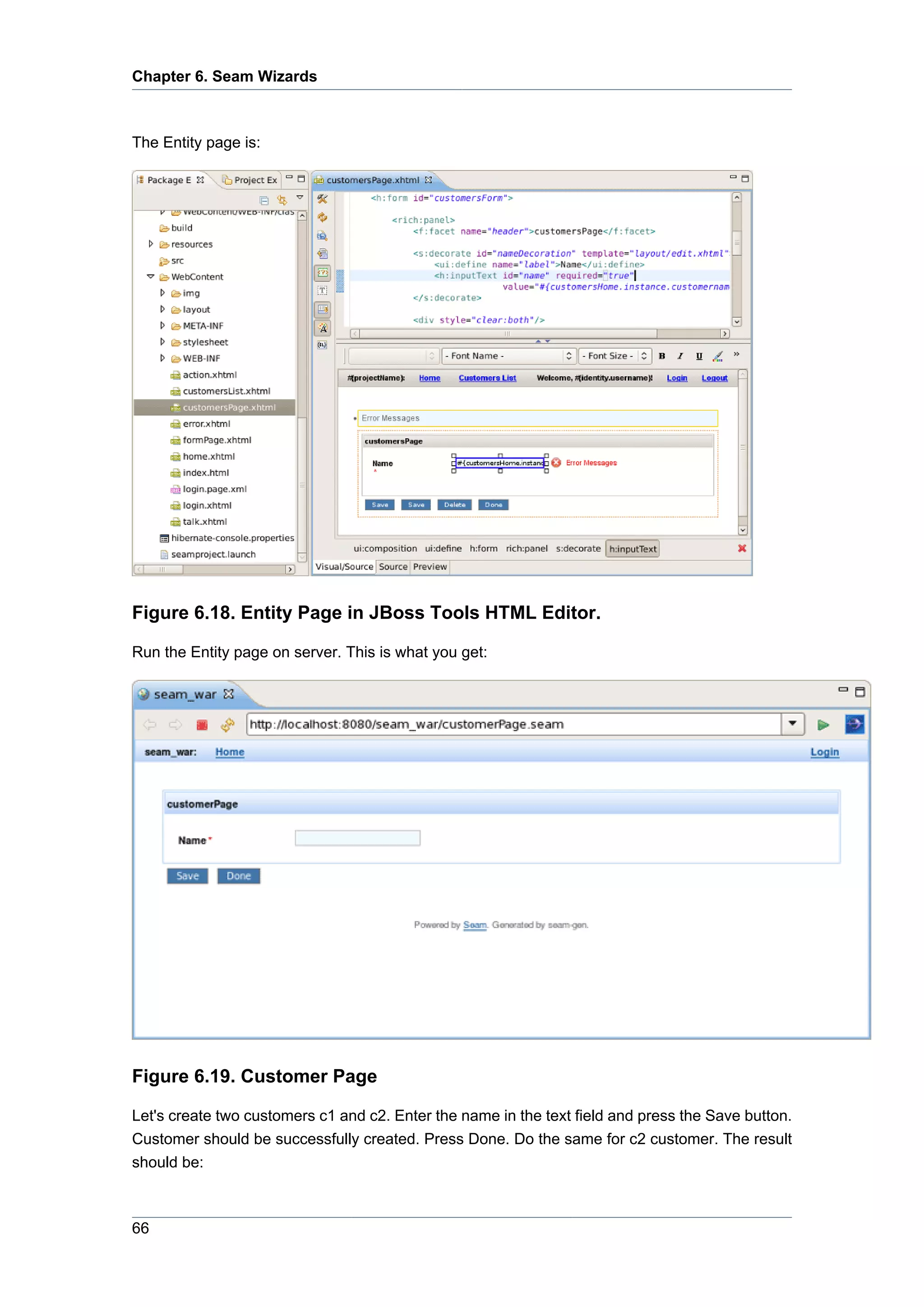Click the Login link in seam_war page
924x1307 pixels.
(825, 752)
